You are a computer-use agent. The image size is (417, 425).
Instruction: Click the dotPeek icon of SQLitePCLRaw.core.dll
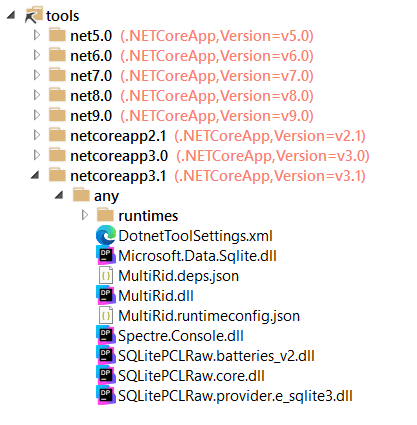(x=106, y=376)
